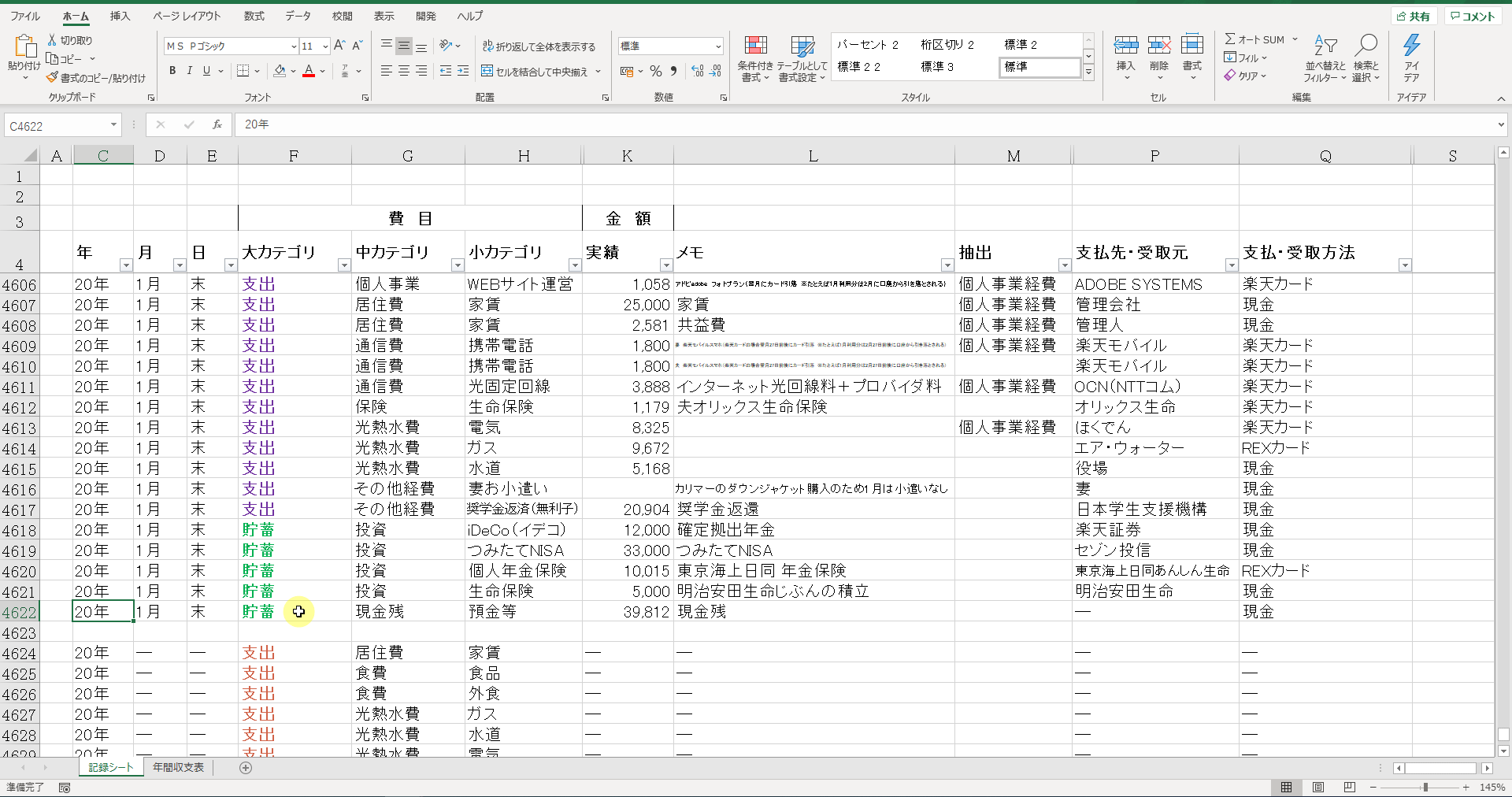This screenshot has height=797, width=1512.
Task: Click the insert function fx icon
Action: tap(217, 125)
